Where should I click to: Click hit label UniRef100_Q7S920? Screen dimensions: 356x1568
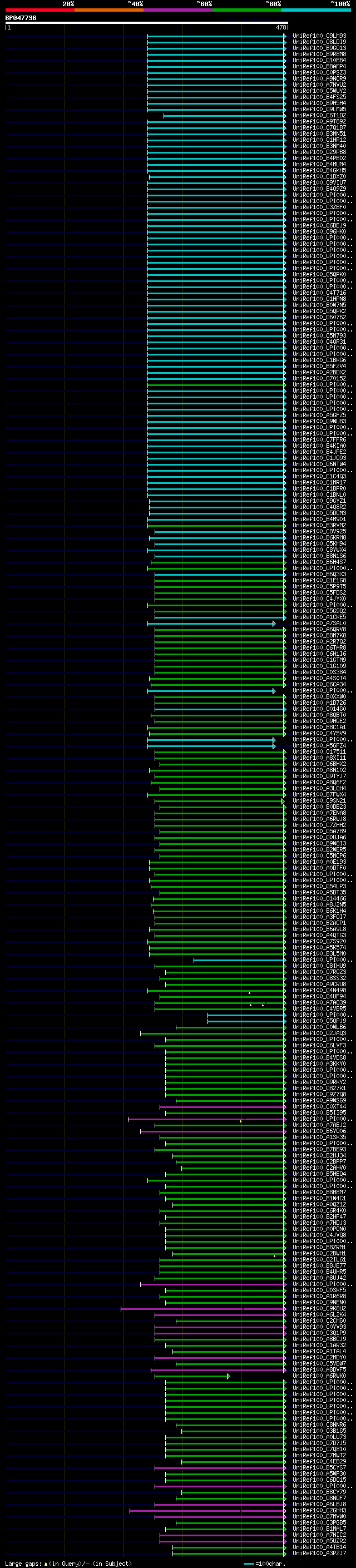point(319,941)
